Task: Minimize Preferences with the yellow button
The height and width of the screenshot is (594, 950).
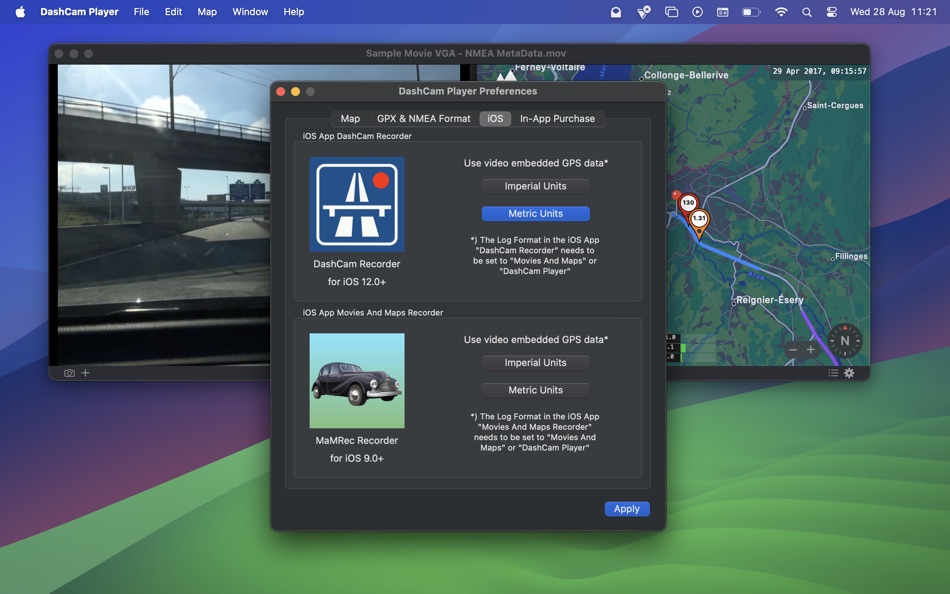Action: pos(296,92)
